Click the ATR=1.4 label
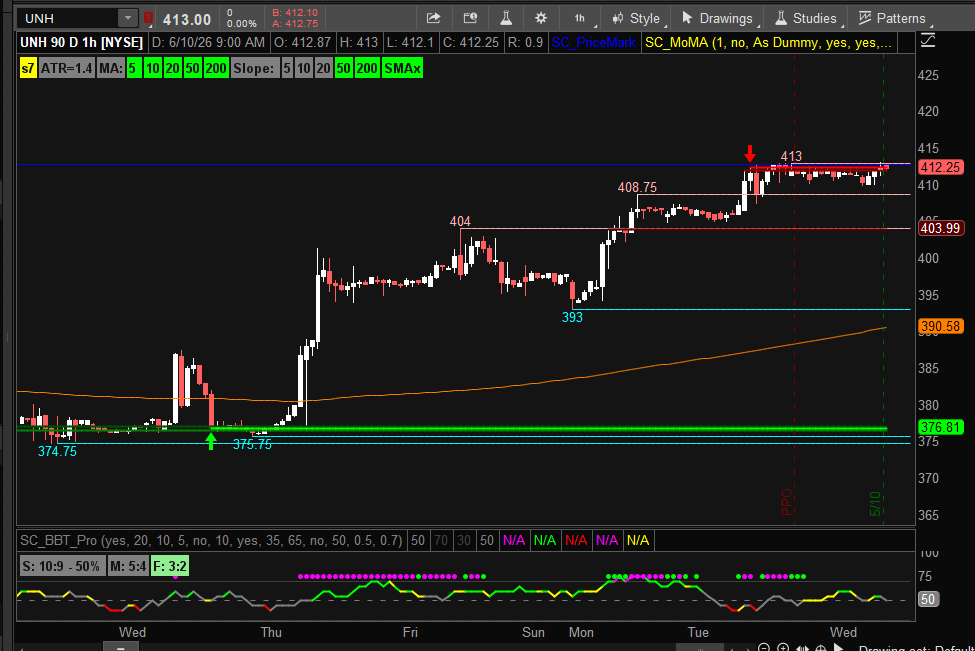Image resolution: width=975 pixels, height=651 pixels. (67, 68)
